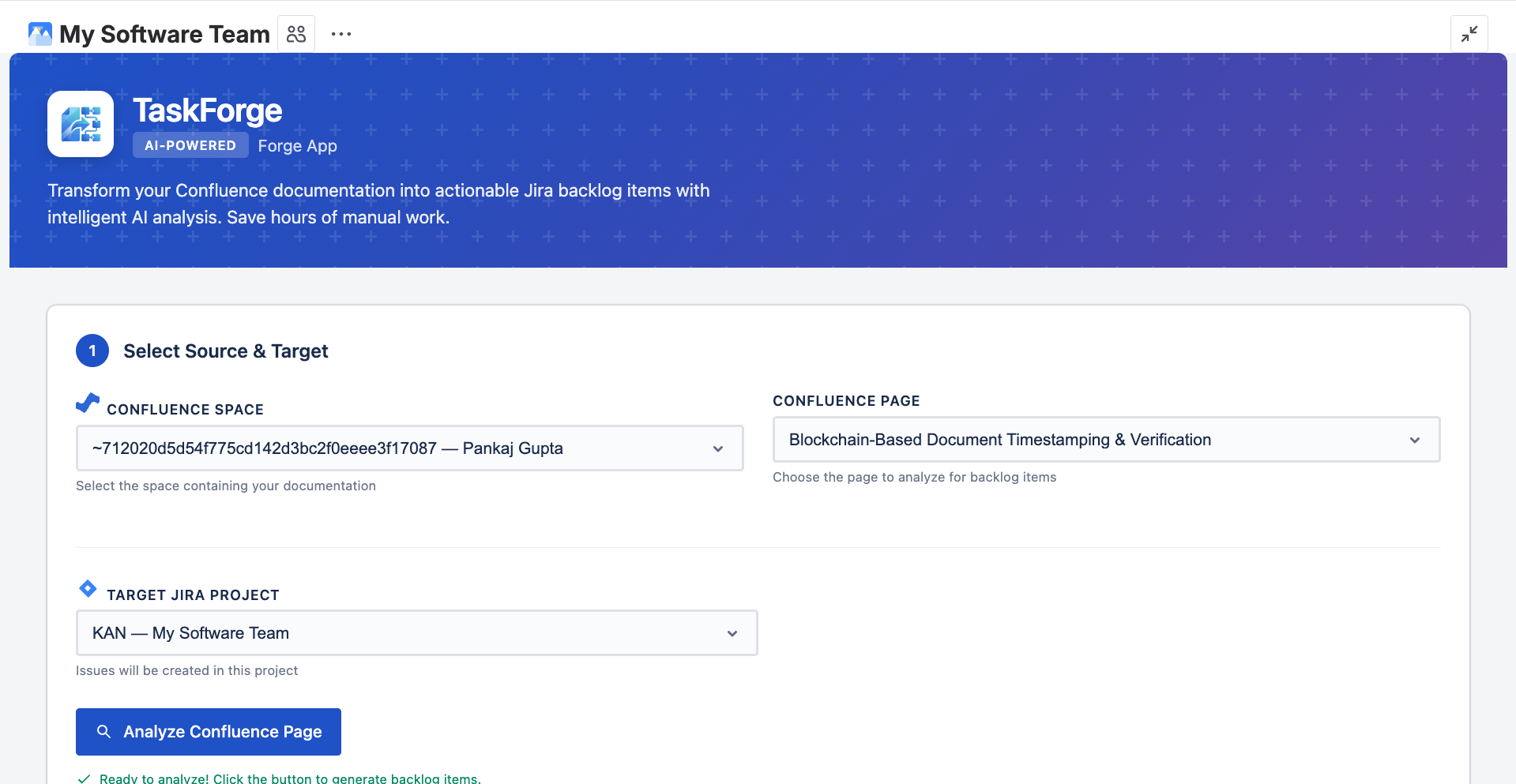Image resolution: width=1516 pixels, height=784 pixels.
Task: Click the 'Ready to analyze!' status message
Action: coord(290,778)
